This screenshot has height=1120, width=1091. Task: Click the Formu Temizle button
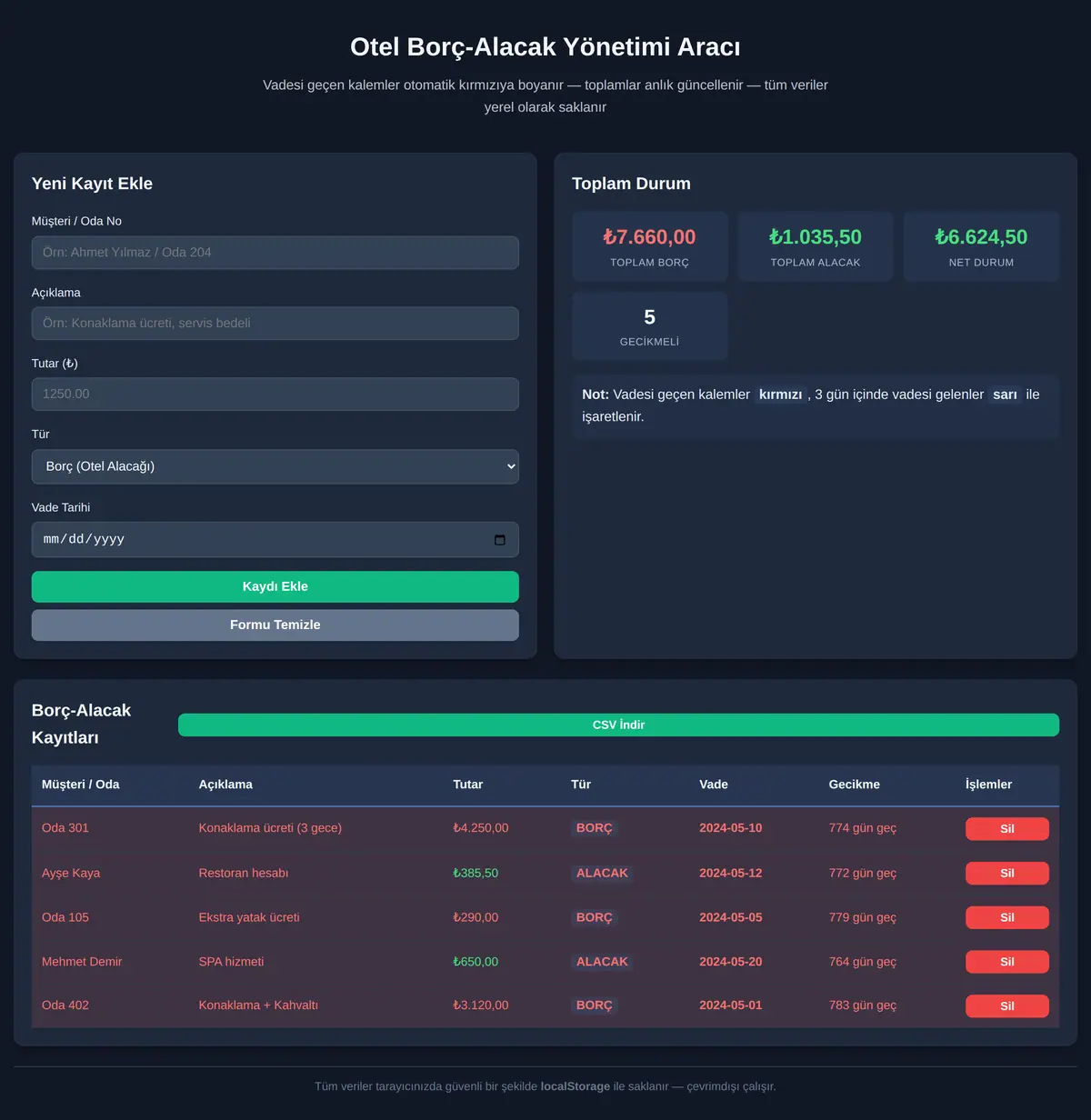pos(275,625)
